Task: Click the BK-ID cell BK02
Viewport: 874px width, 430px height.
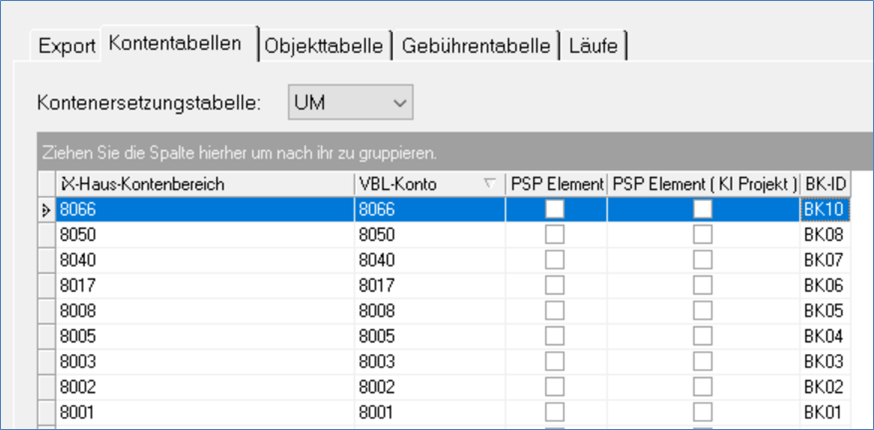Action: tap(826, 386)
